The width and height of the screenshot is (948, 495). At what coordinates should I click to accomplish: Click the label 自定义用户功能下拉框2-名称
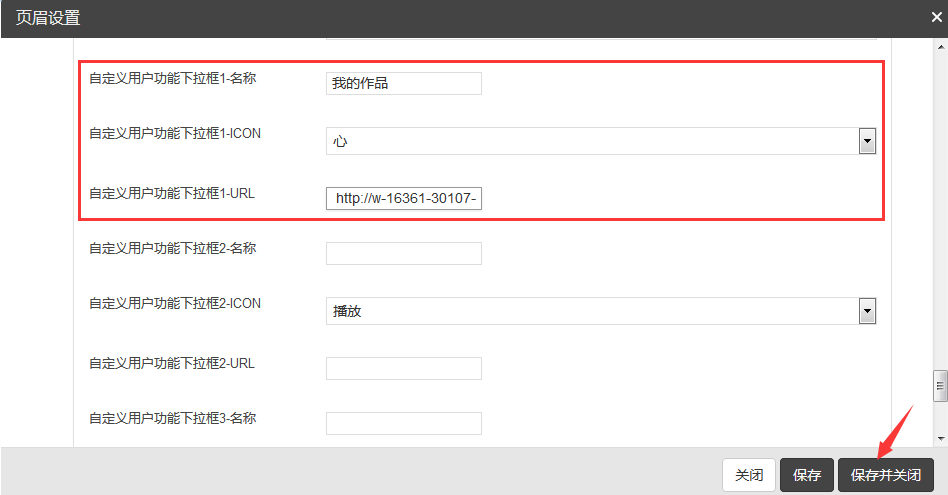click(x=173, y=248)
